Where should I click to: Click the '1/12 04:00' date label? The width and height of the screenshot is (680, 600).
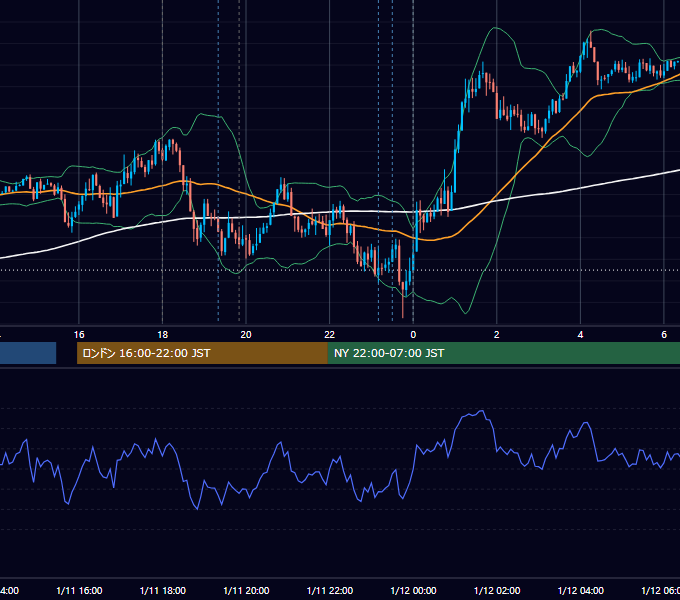pos(581,590)
